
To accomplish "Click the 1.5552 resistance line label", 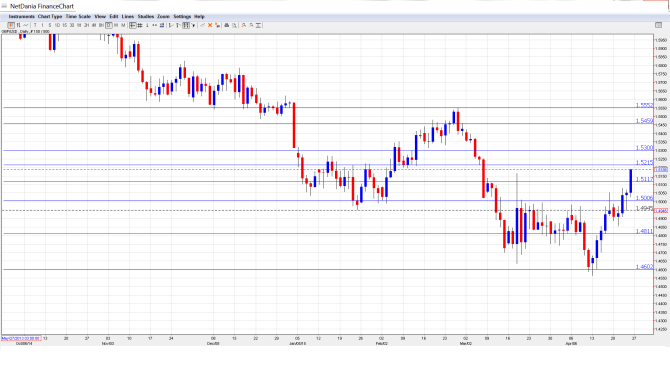I will 644,105.
